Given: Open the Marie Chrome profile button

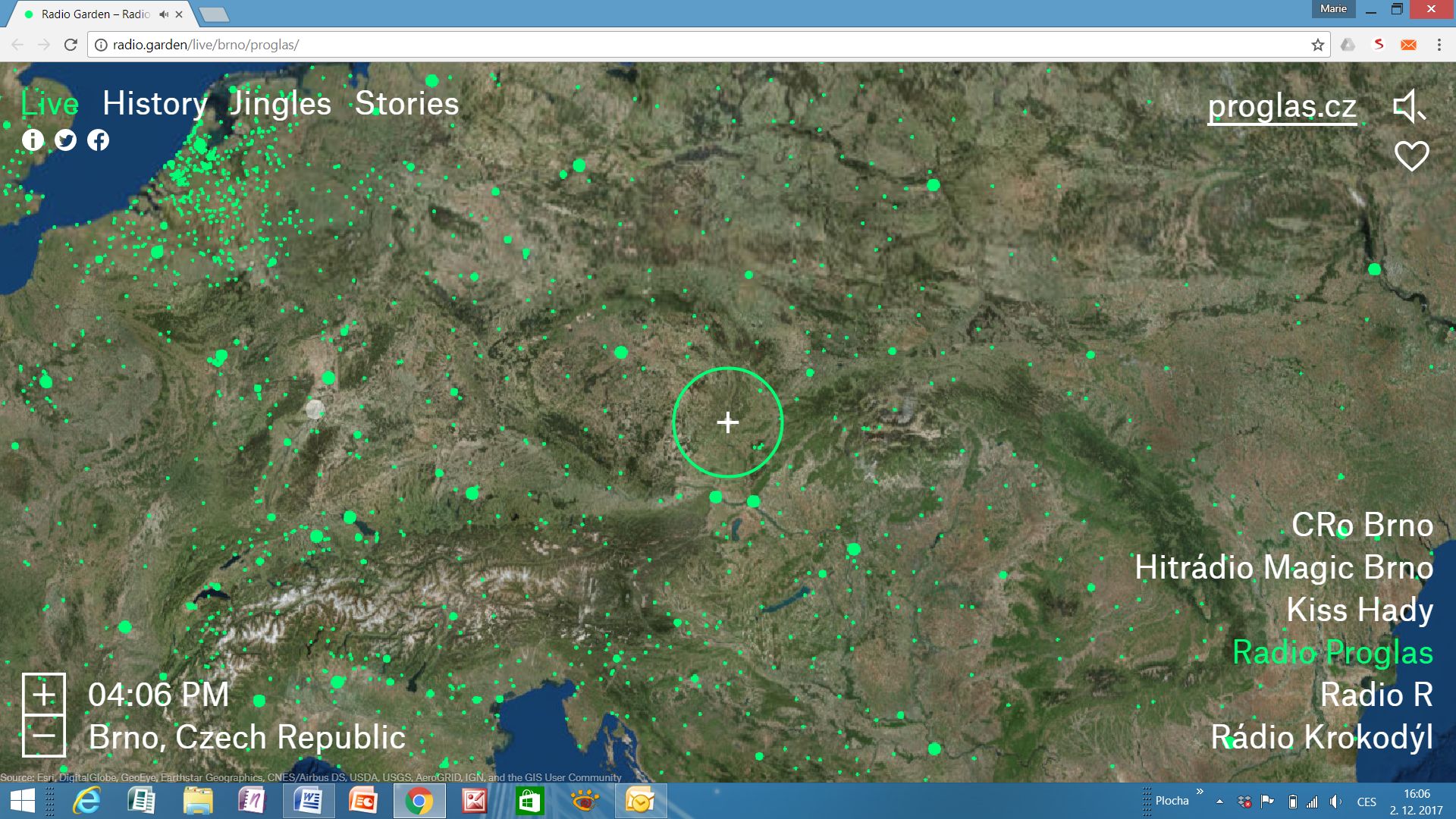Looking at the screenshot, I should click(x=1333, y=8).
